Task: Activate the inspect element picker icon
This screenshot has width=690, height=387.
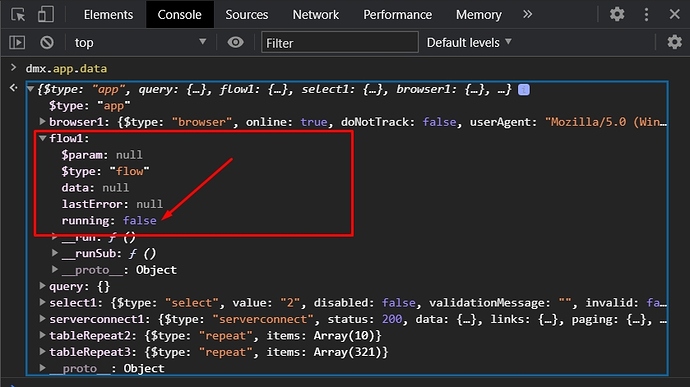Action: coord(18,15)
